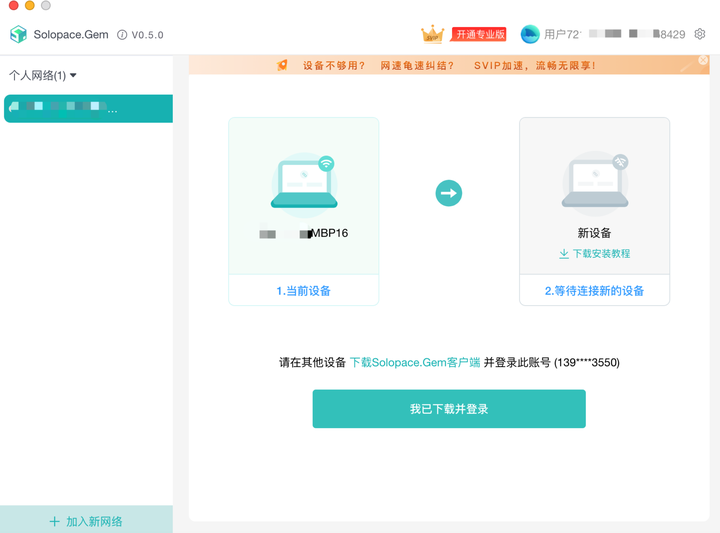Image resolution: width=720 pixels, height=533 pixels.
Task: Click SVIP加速，流畅无限享 banner text
Action: tap(535, 66)
